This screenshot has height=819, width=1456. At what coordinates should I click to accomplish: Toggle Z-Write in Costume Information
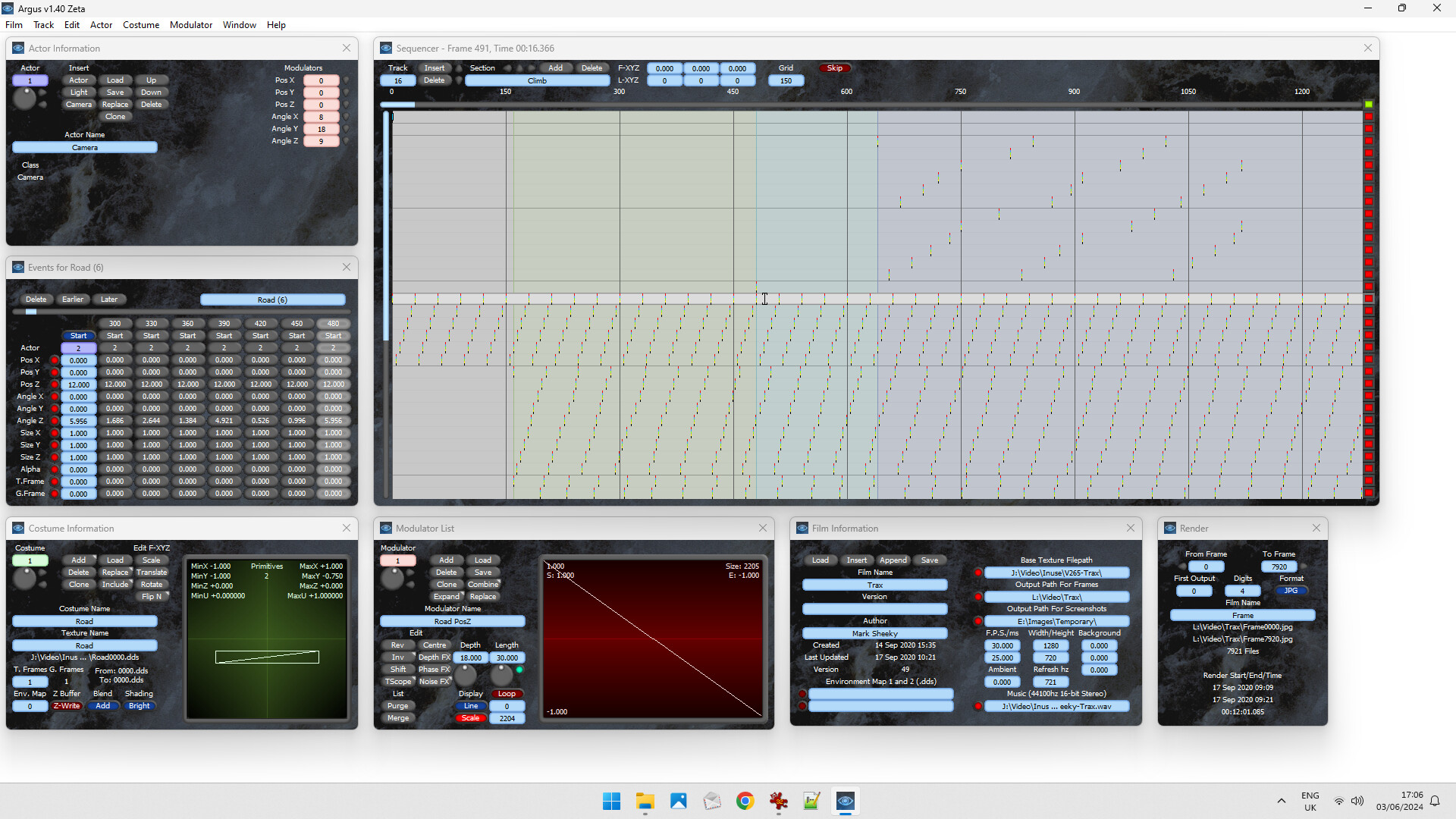[67, 706]
